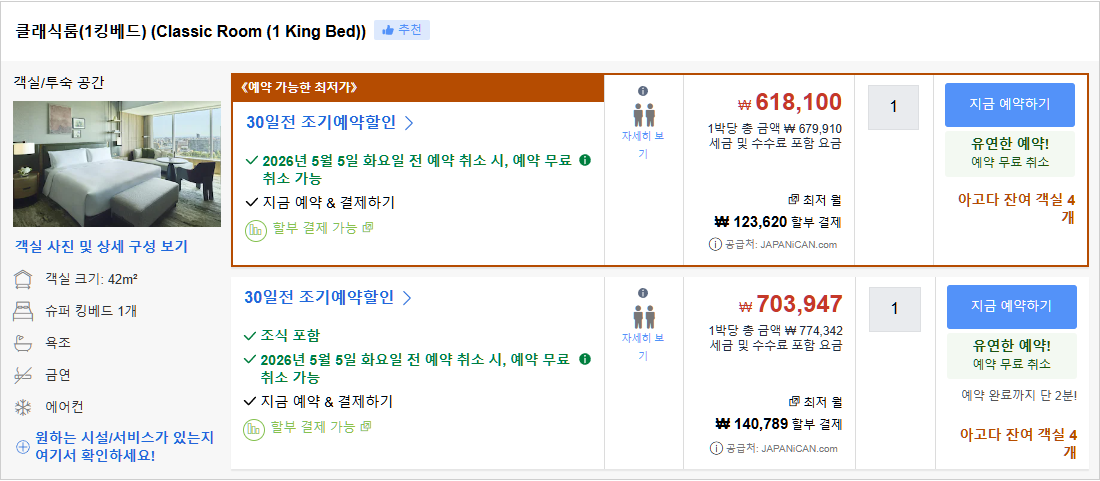Open room quantity selector in first offer
Image resolution: width=1100 pixels, height=481 pixels.
point(893,107)
